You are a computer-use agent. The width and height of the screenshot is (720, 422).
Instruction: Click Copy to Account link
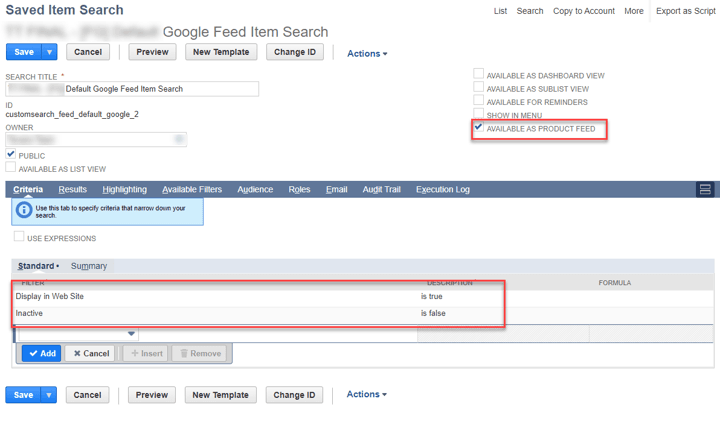584,11
